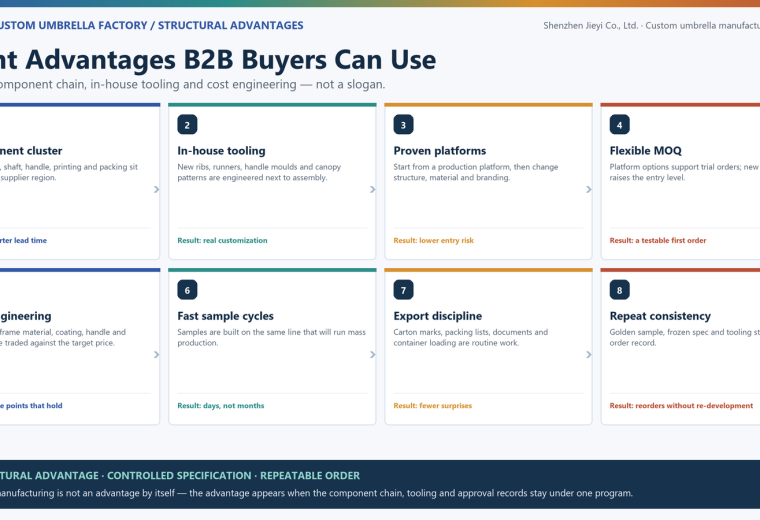Click Proven platforms description 'Start from a production platform'
760x520 pixels.
click(475, 172)
